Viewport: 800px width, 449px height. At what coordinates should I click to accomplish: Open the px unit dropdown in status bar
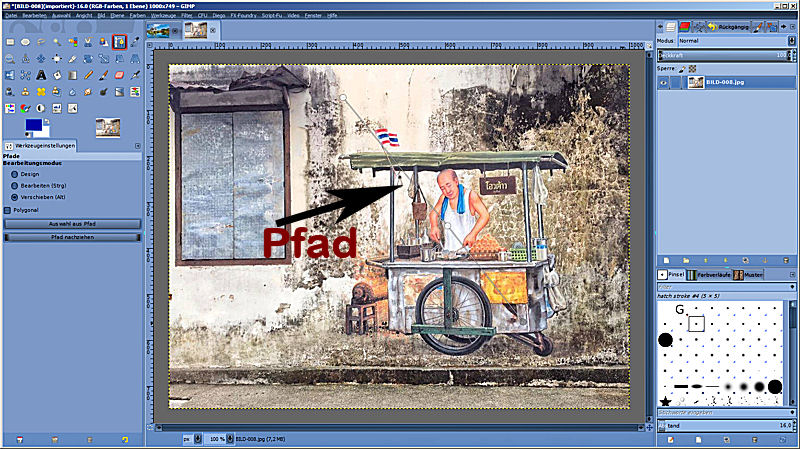coord(197,439)
